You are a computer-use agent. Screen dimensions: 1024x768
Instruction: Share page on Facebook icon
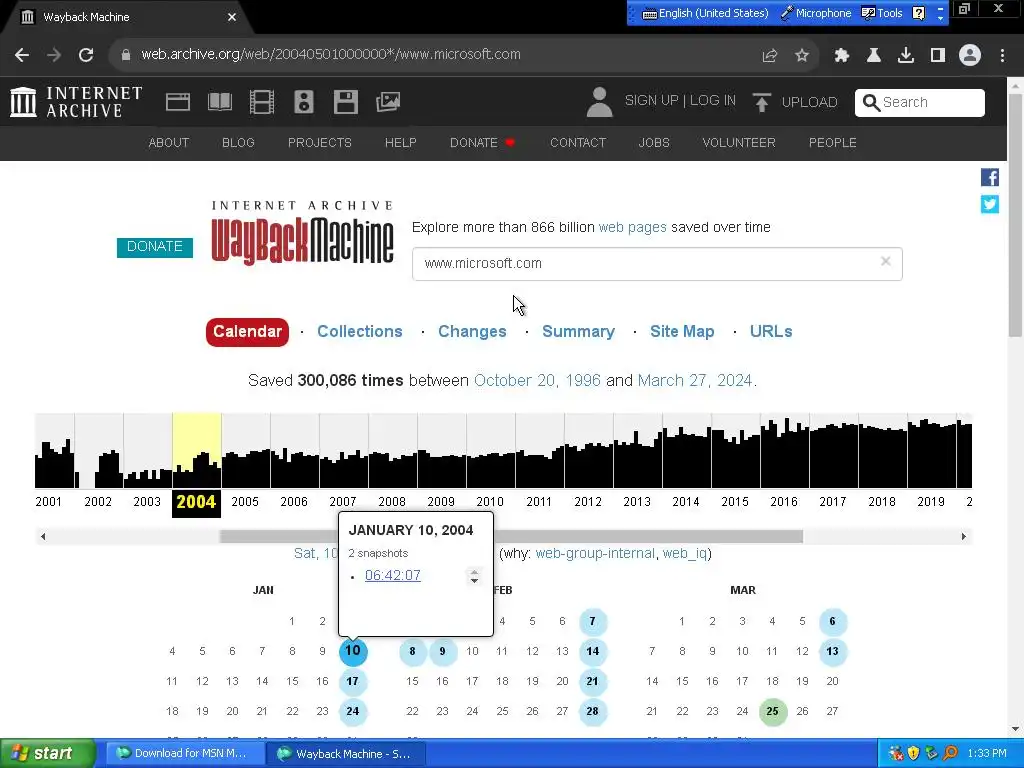click(x=989, y=177)
